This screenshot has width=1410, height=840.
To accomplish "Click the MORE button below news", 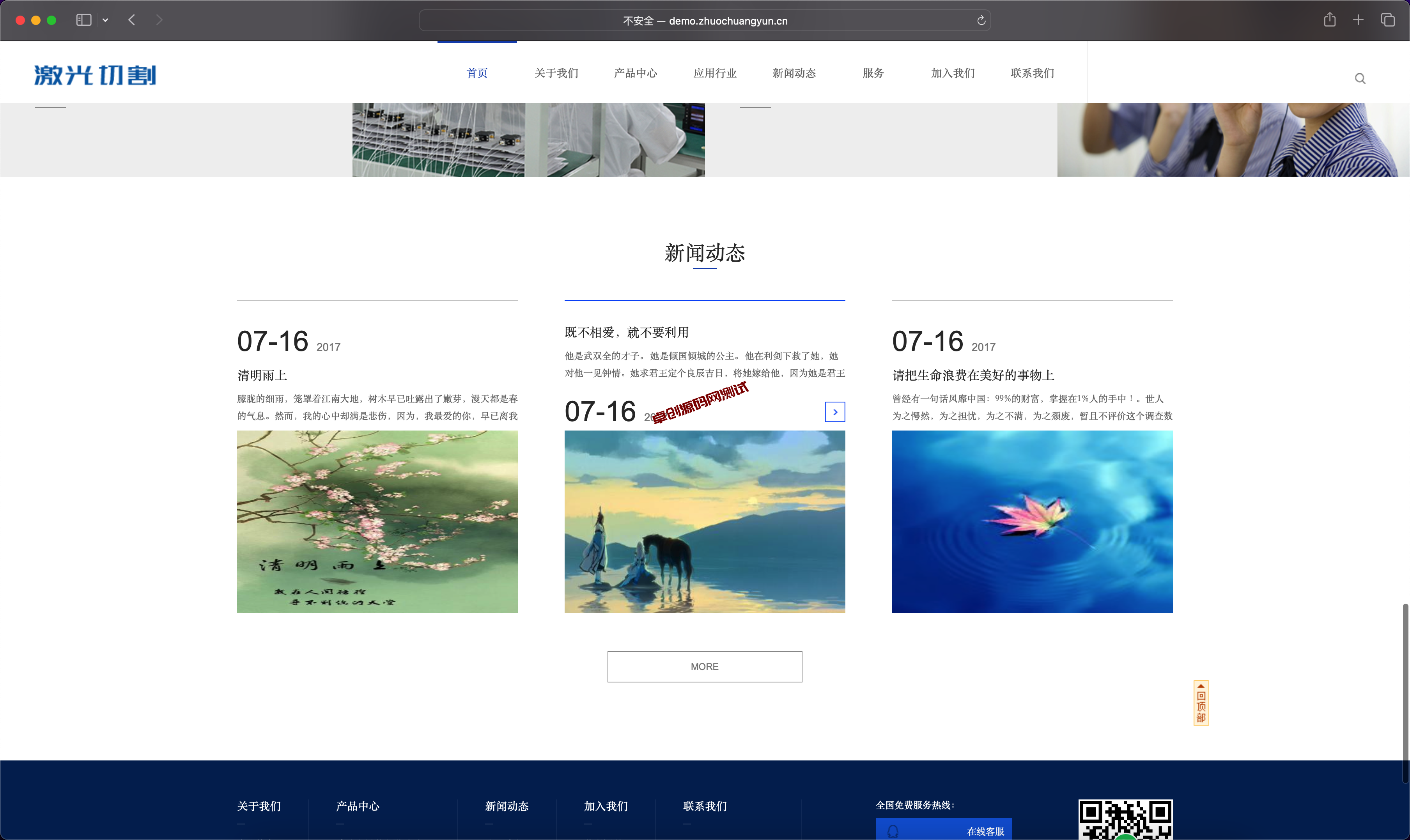I will point(705,666).
